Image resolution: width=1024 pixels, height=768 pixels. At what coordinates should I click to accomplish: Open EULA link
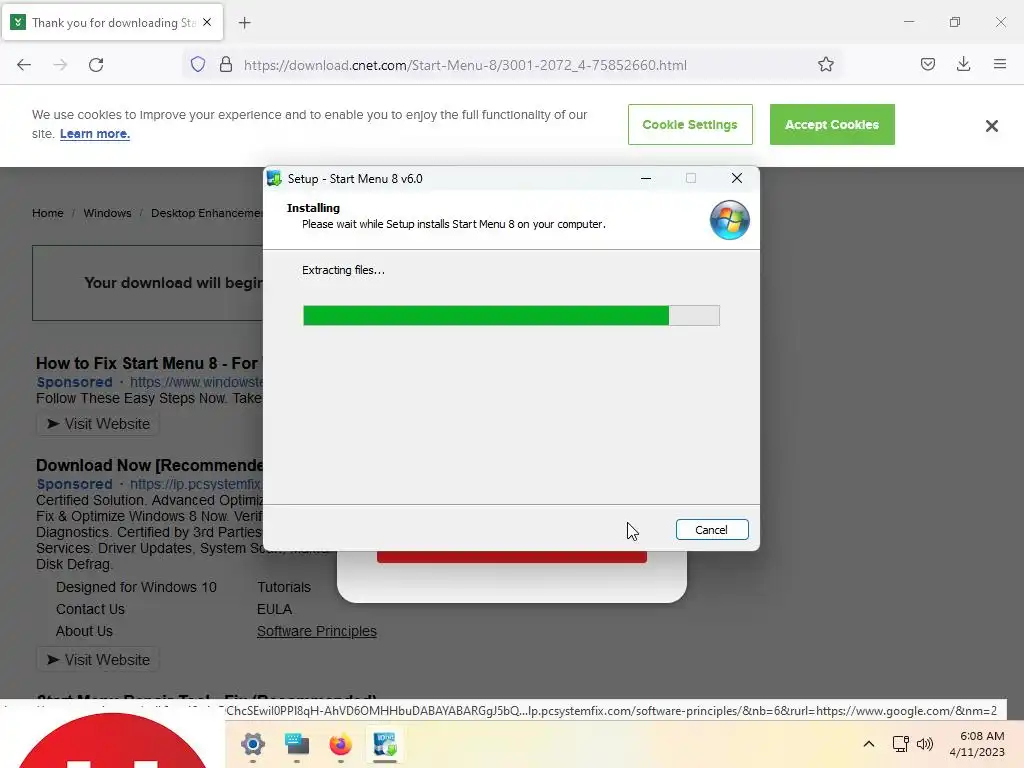[274, 609]
